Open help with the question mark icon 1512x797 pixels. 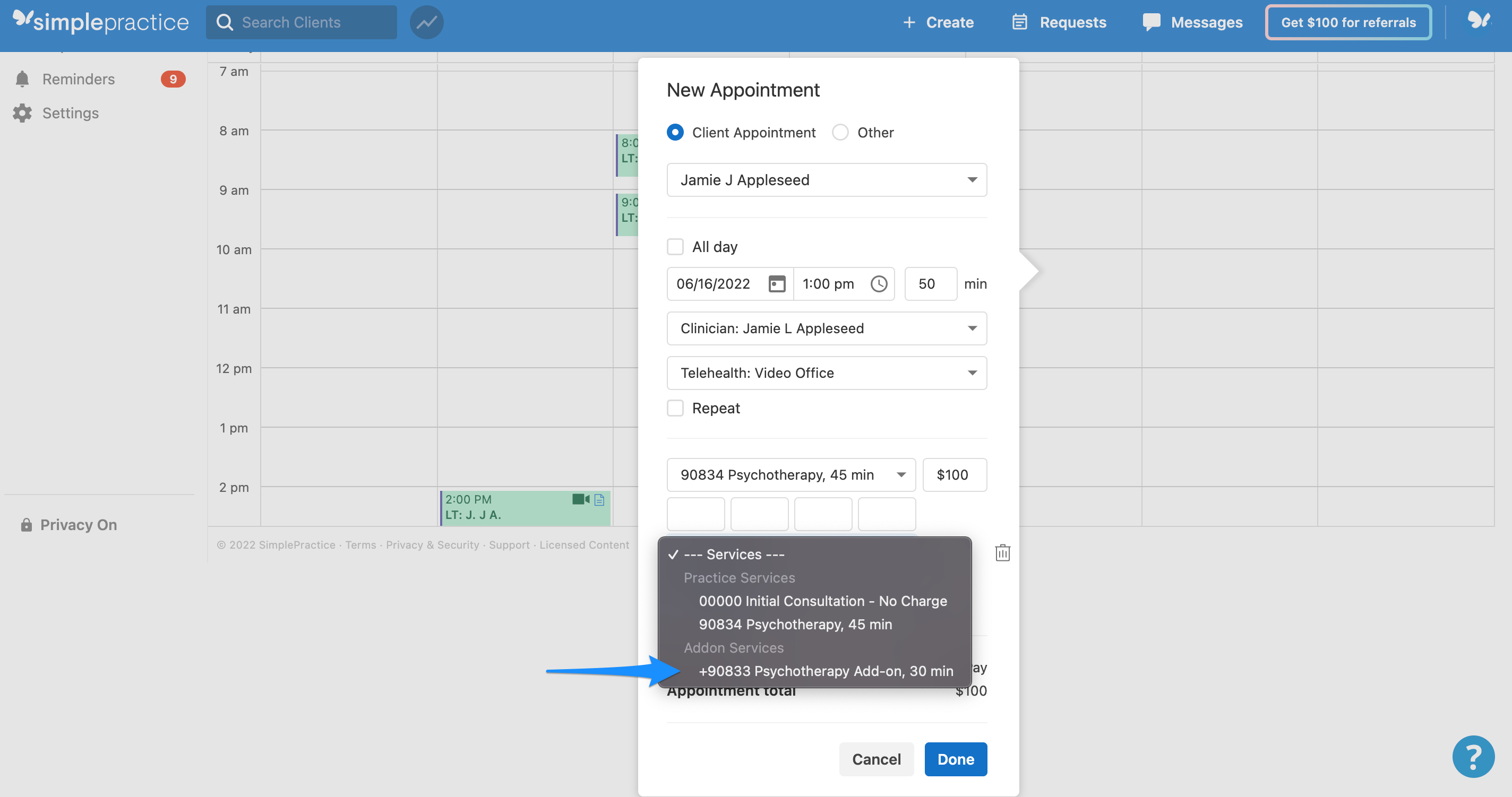[1473, 756]
